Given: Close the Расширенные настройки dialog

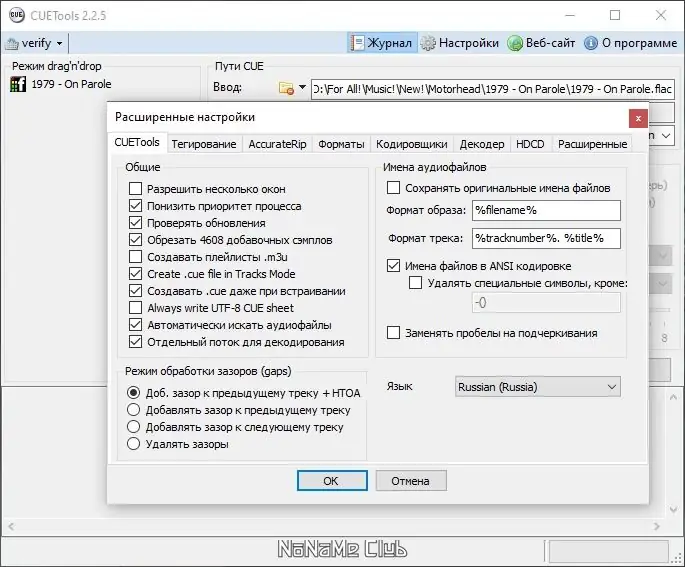Looking at the screenshot, I should click(638, 118).
